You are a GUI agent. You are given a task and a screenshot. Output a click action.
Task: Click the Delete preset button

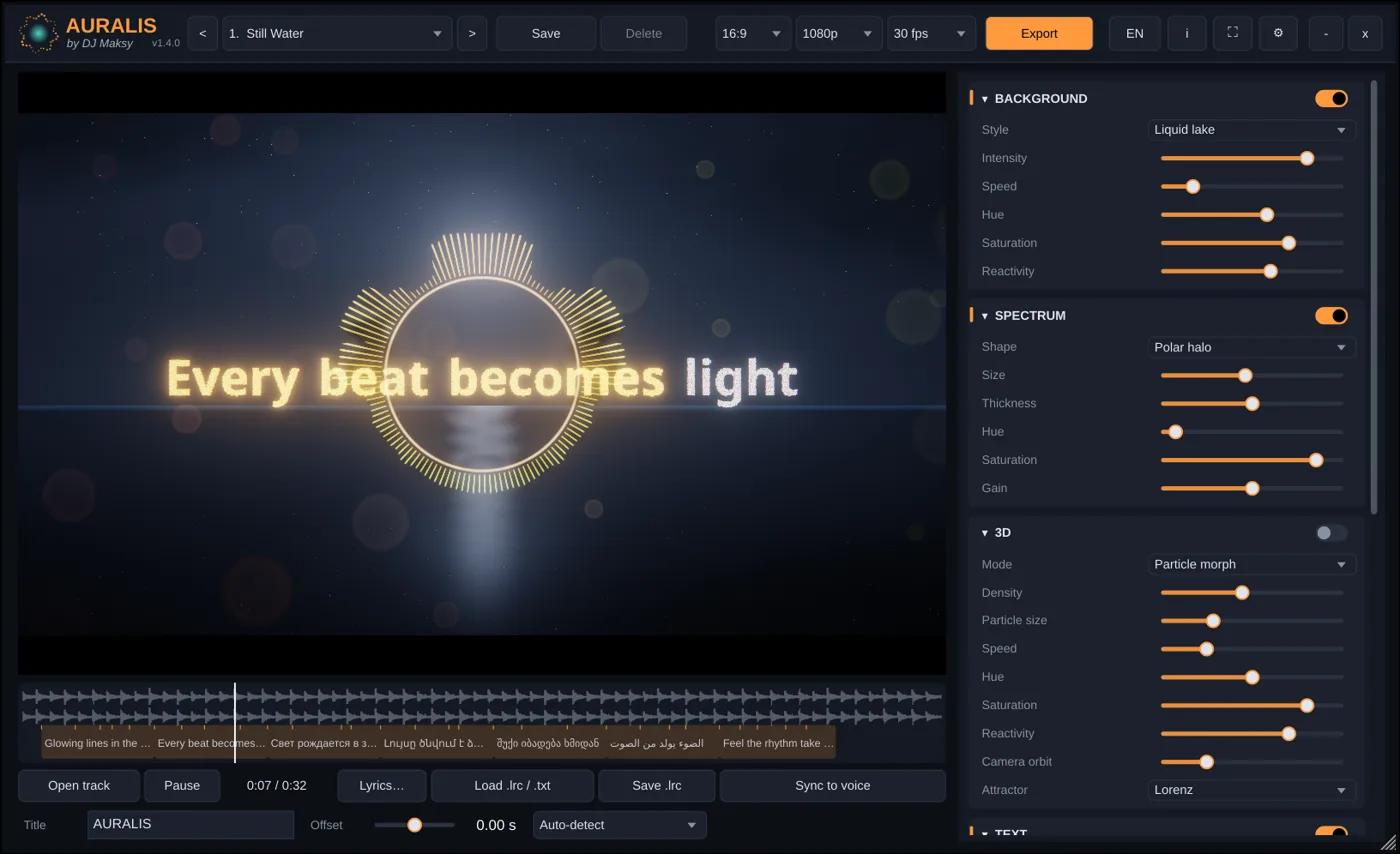pos(644,33)
